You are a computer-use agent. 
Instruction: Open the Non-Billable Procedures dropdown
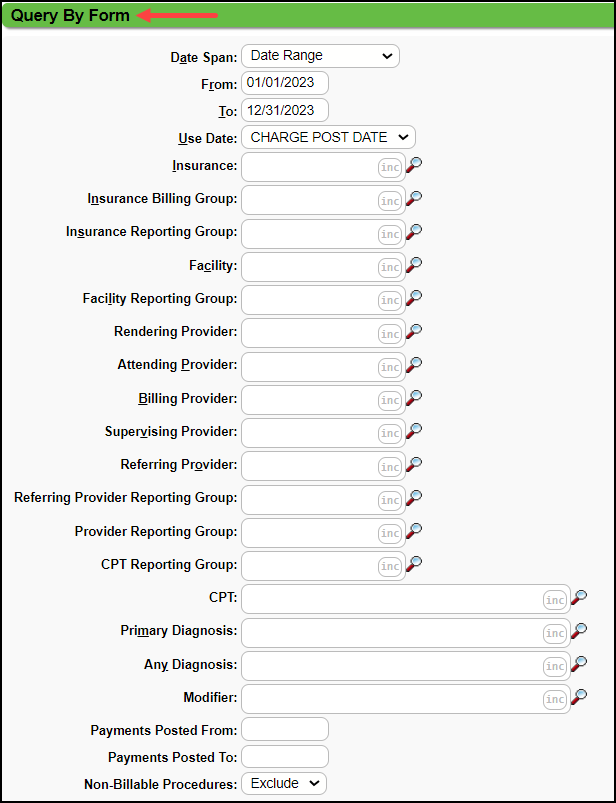coord(284,783)
